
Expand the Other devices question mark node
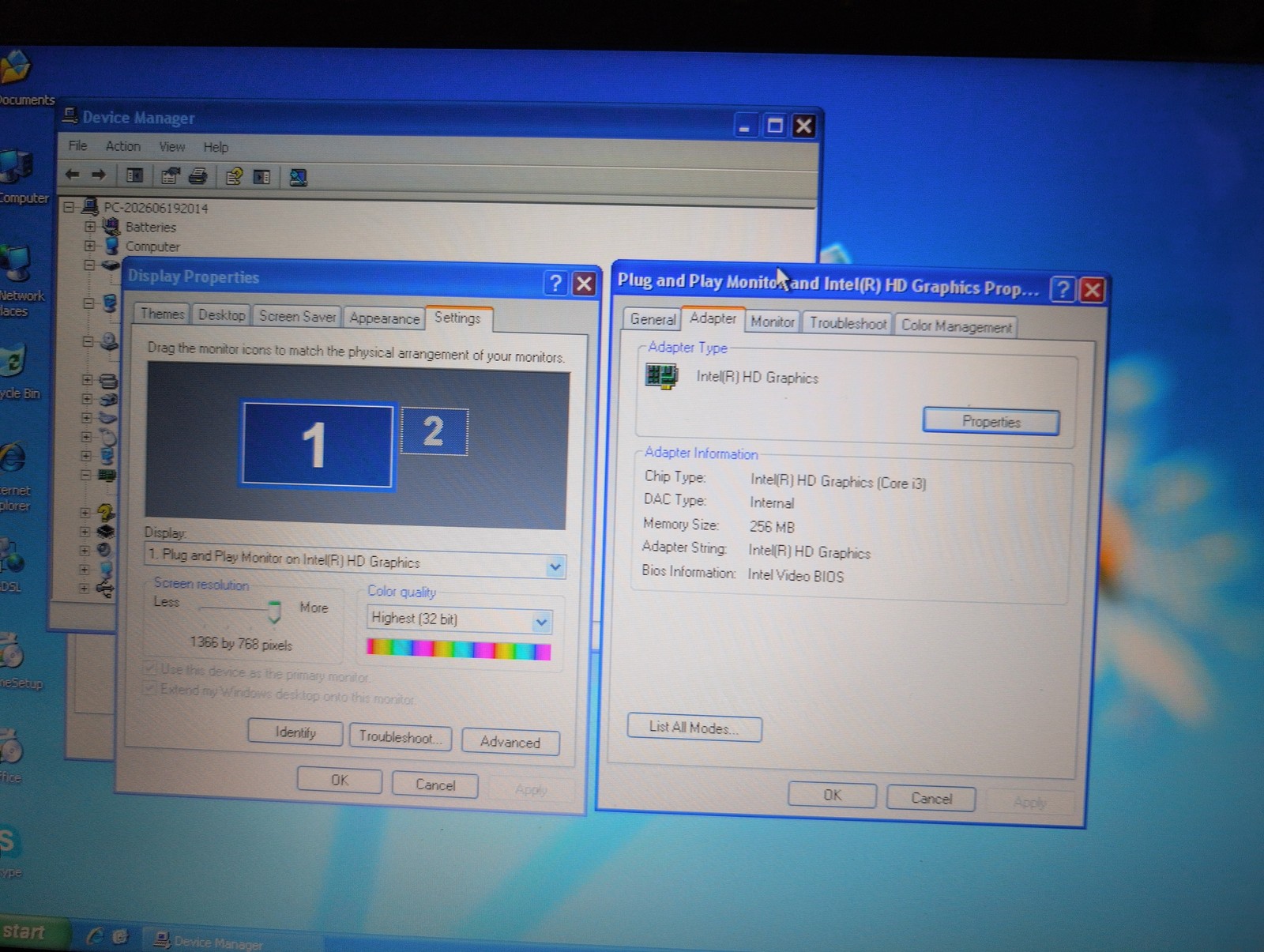pos(85,513)
